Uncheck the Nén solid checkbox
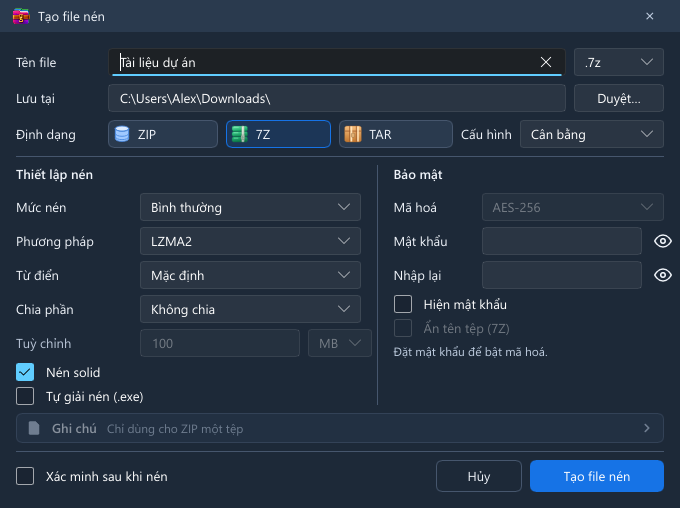680x508 pixels. click(25, 372)
